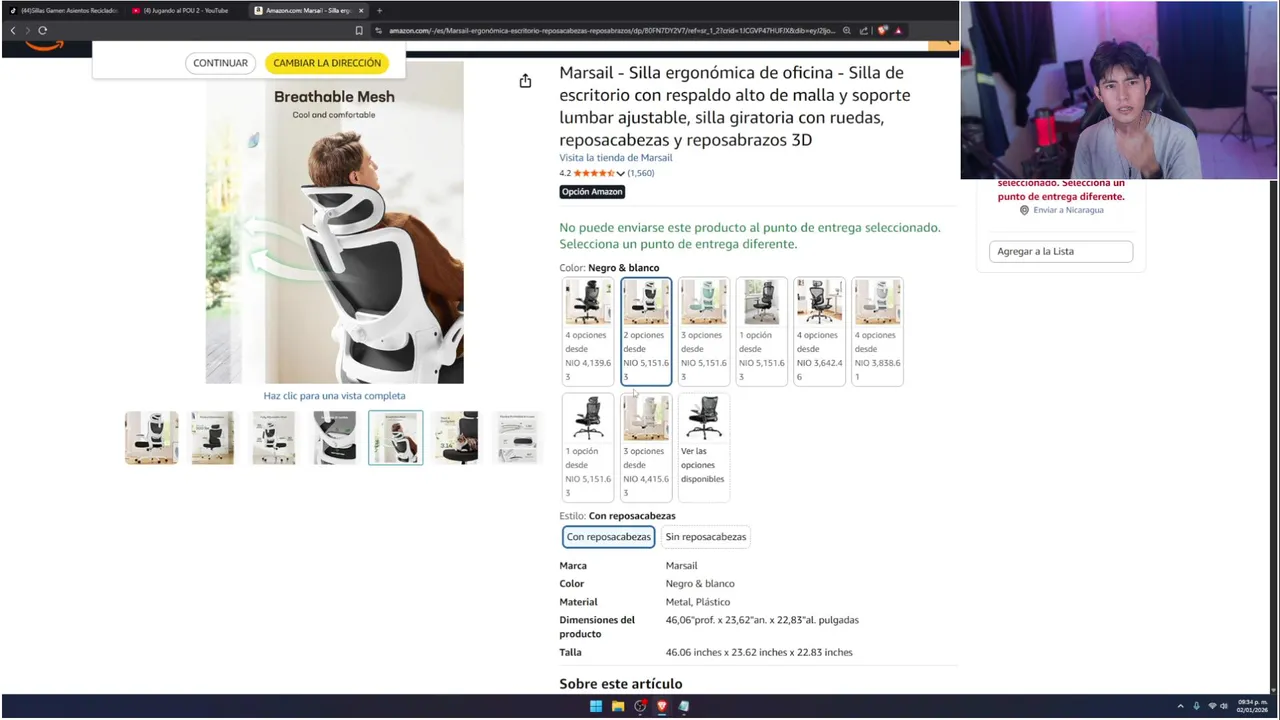This screenshot has width=1280, height=720.
Task: Select color option priced NIO 3,838.61
Action: pos(878,331)
